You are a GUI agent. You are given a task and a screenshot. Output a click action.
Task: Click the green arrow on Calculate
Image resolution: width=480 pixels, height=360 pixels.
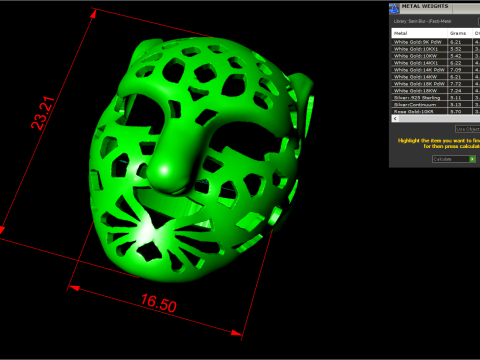tap(472, 159)
